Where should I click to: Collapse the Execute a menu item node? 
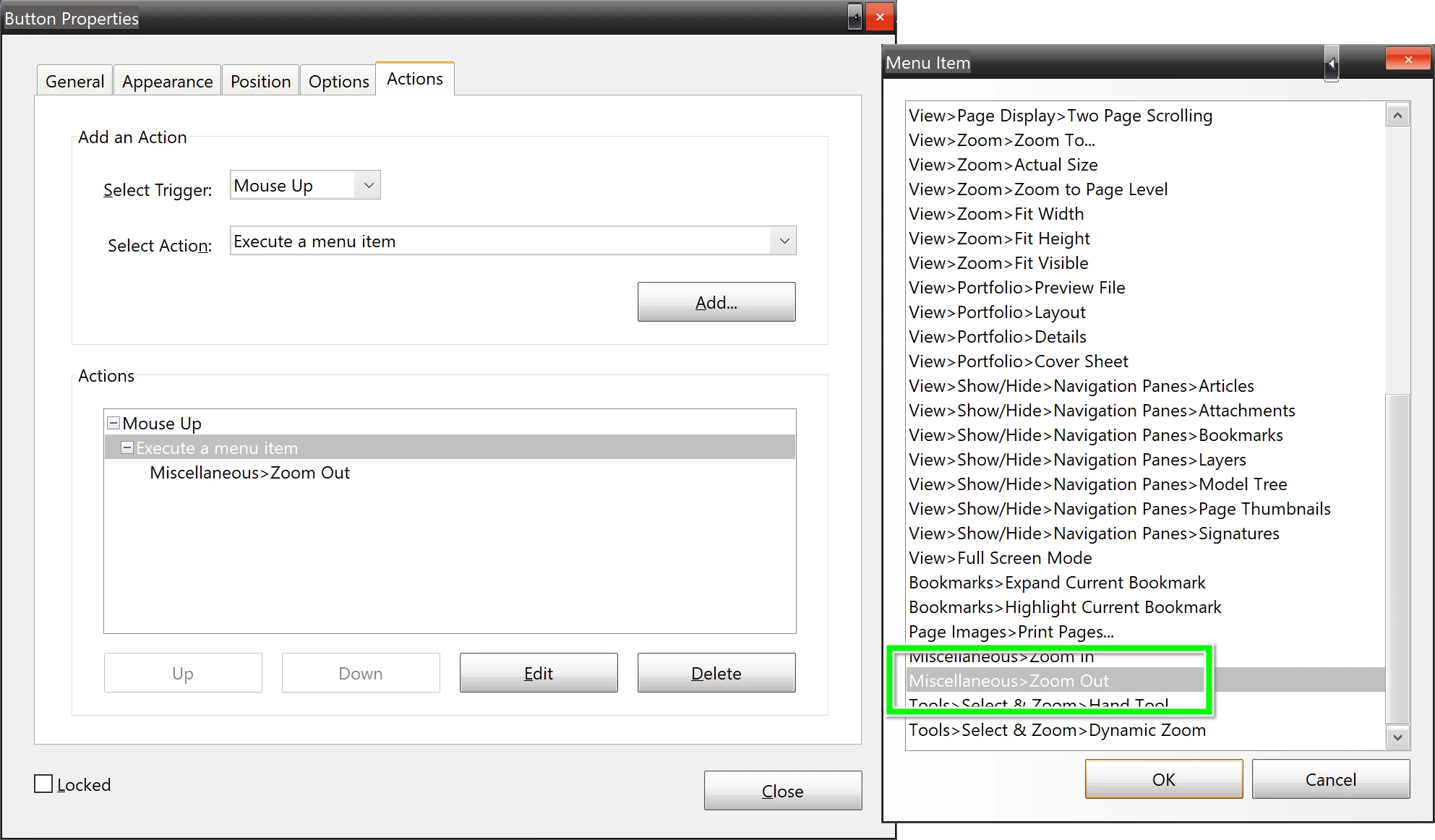pyautogui.click(x=127, y=447)
